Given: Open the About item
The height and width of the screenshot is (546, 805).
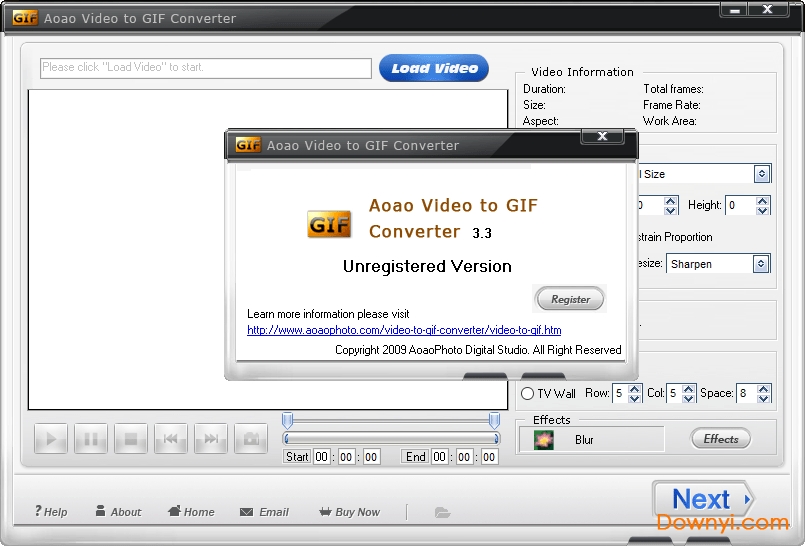Looking at the screenshot, I should (118, 512).
